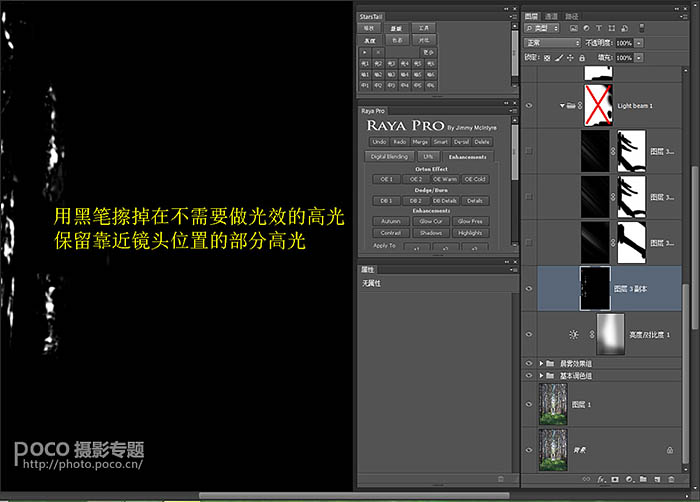Click link layers icon at panel bottom

[586, 479]
